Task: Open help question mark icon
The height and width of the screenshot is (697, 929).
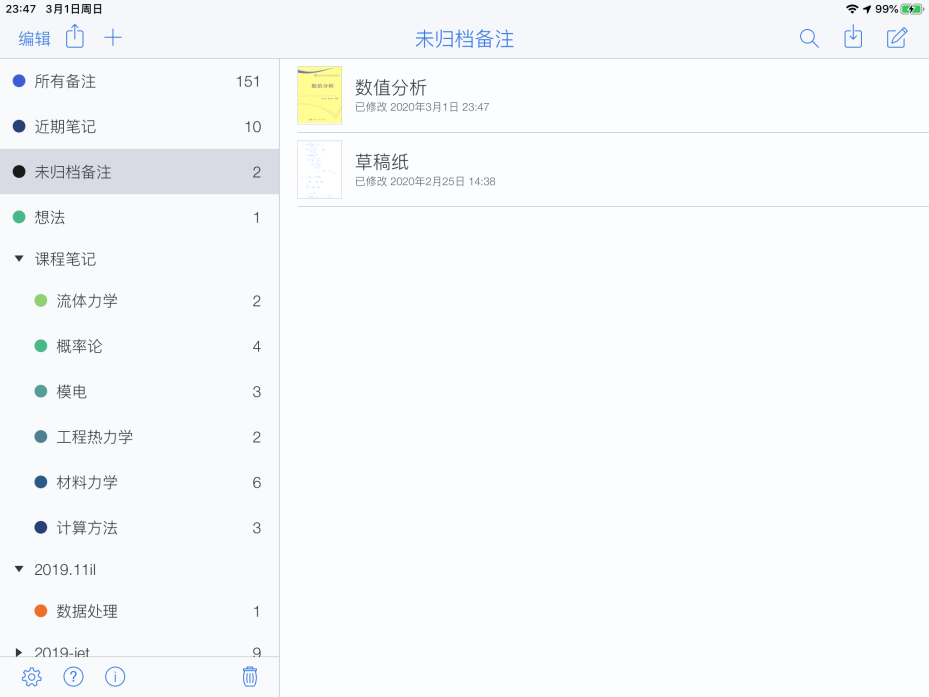Action: [x=73, y=677]
